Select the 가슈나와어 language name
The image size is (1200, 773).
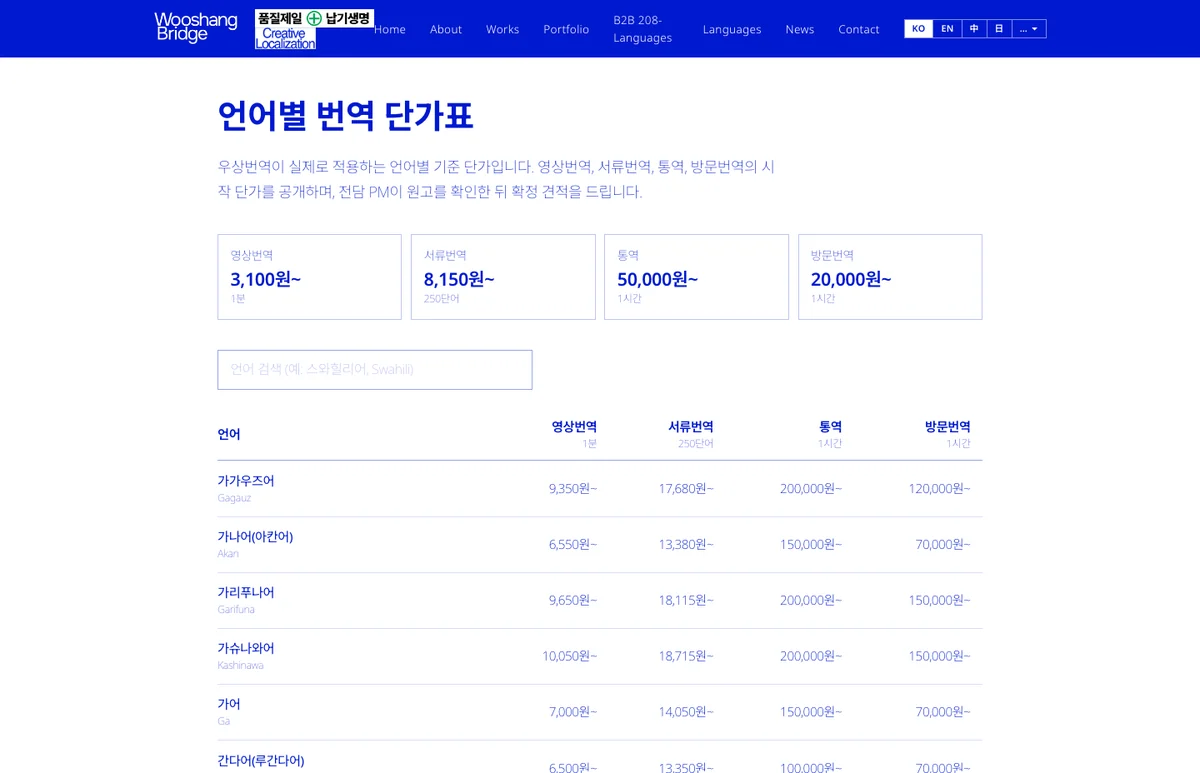(x=246, y=649)
